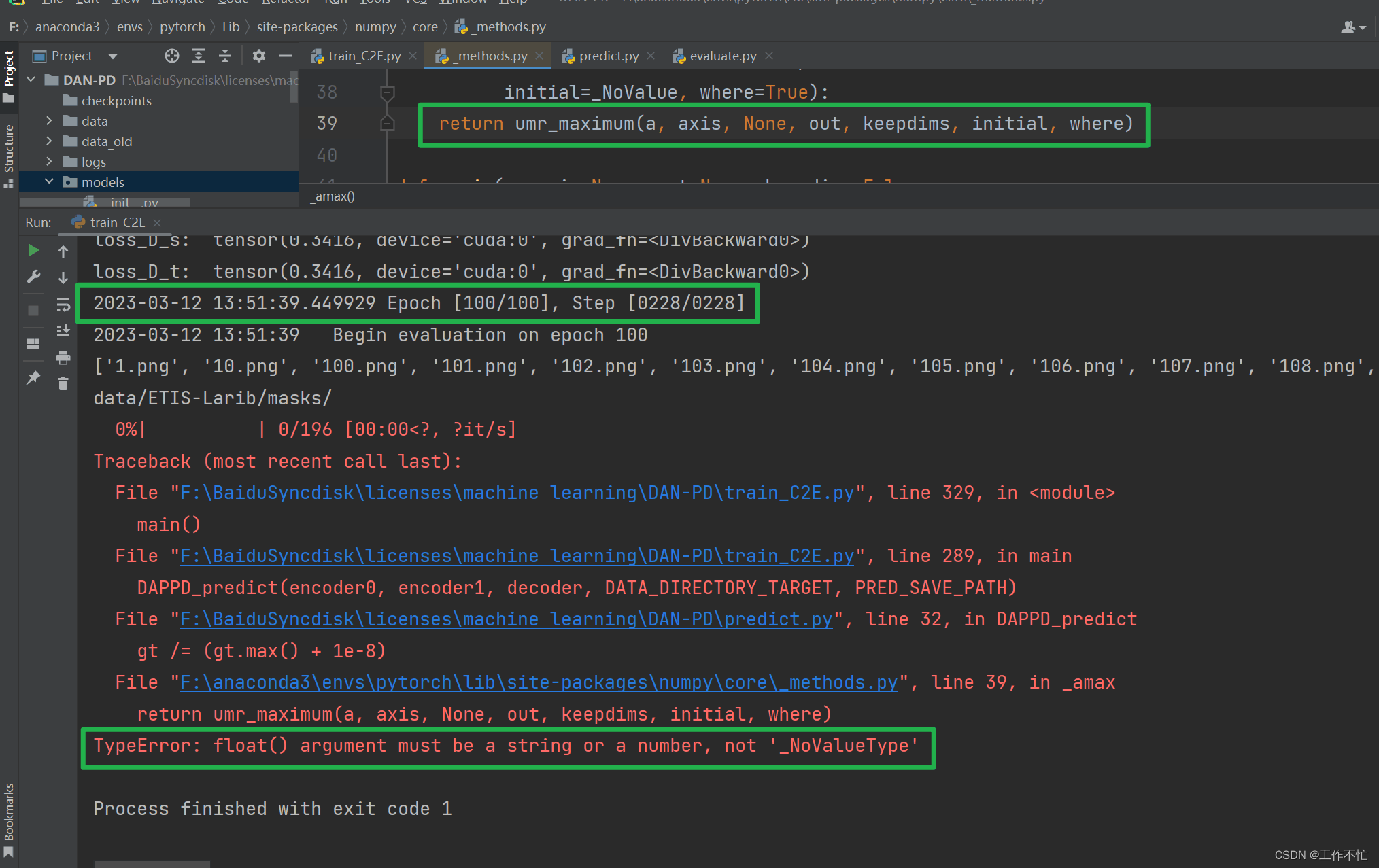Click Expand All icon in Project toolbar
This screenshot has height=868, width=1379.
coord(199,56)
